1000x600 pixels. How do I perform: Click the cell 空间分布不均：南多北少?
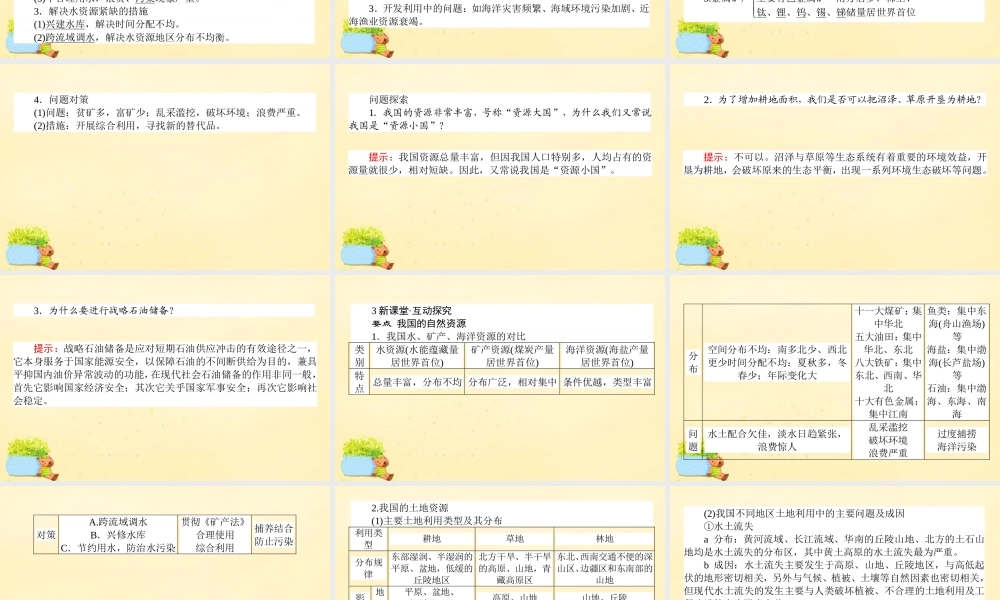pyautogui.click(x=777, y=362)
